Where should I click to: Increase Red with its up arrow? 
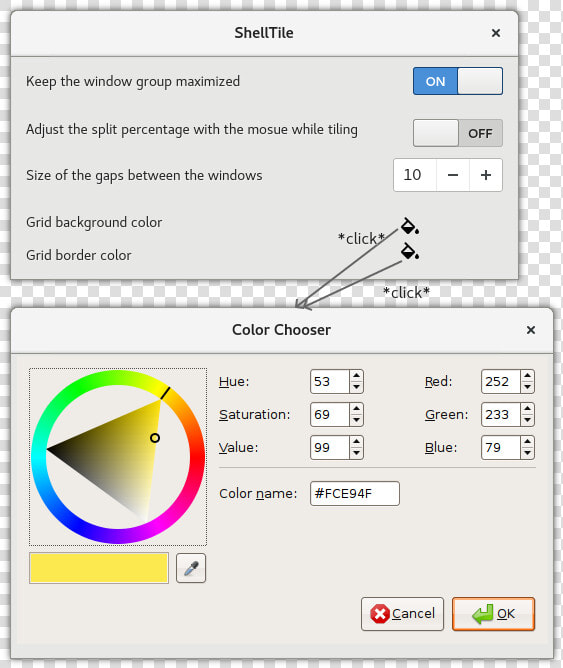click(528, 376)
